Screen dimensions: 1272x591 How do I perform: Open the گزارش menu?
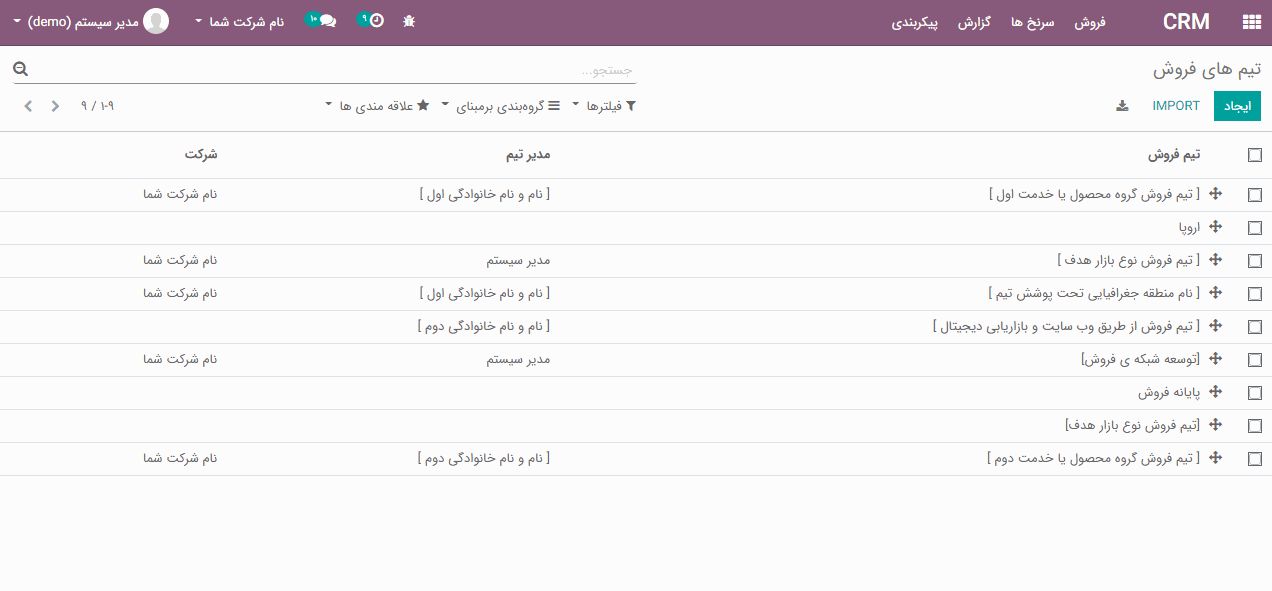tap(974, 21)
